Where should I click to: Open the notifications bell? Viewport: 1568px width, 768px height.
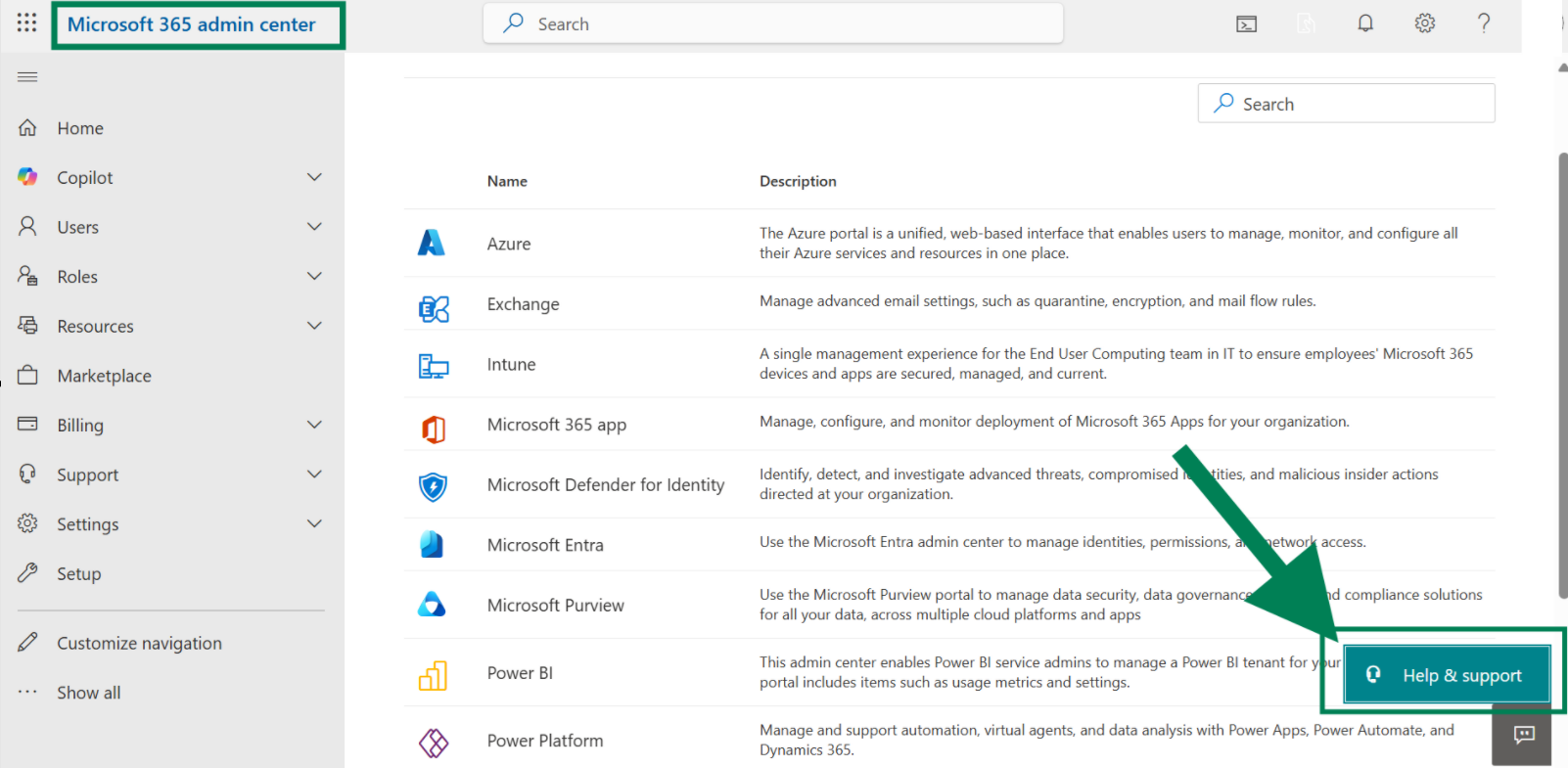pyautogui.click(x=1365, y=23)
